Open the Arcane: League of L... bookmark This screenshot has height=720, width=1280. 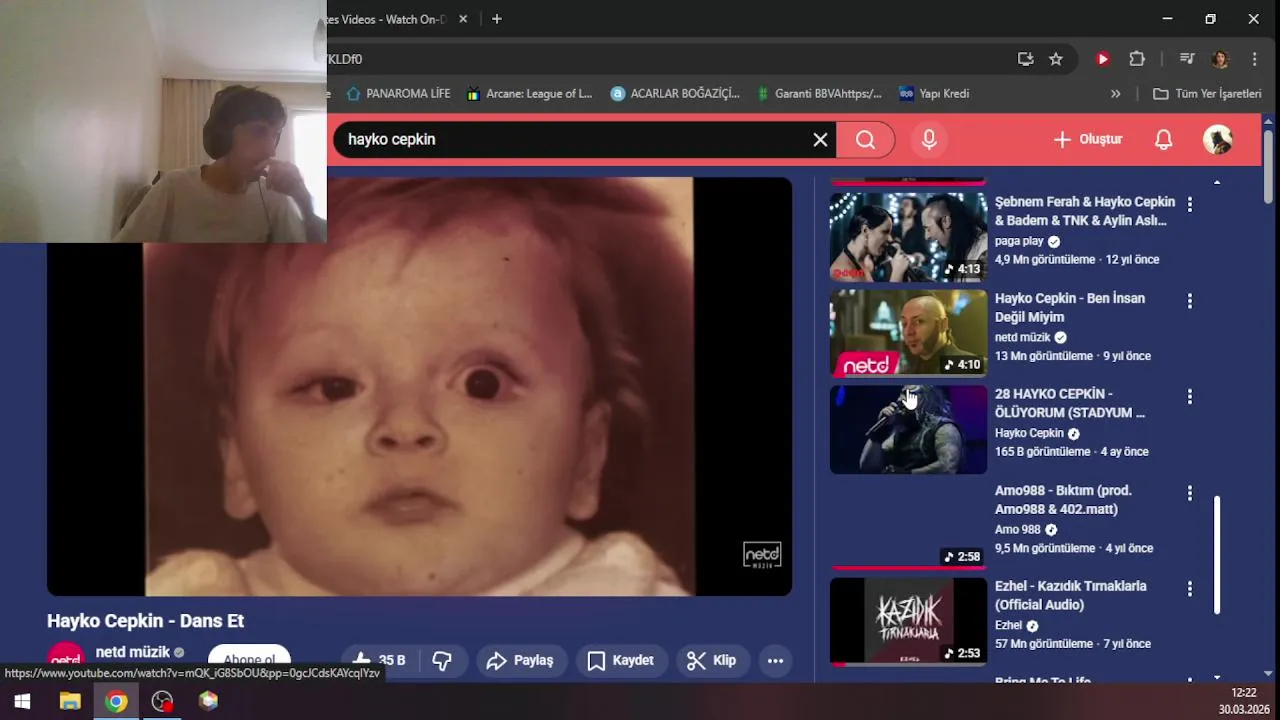click(x=529, y=94)
